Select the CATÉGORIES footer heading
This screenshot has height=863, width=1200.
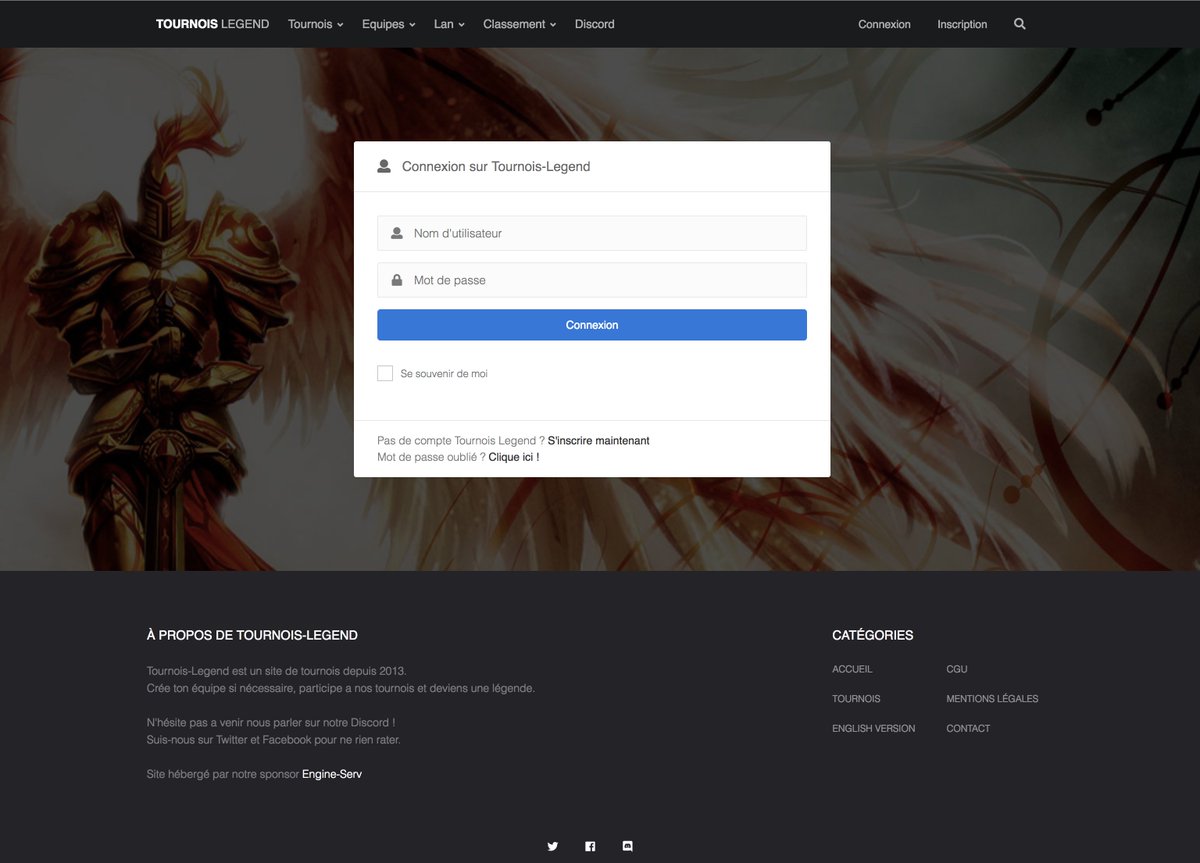[872, 635]
